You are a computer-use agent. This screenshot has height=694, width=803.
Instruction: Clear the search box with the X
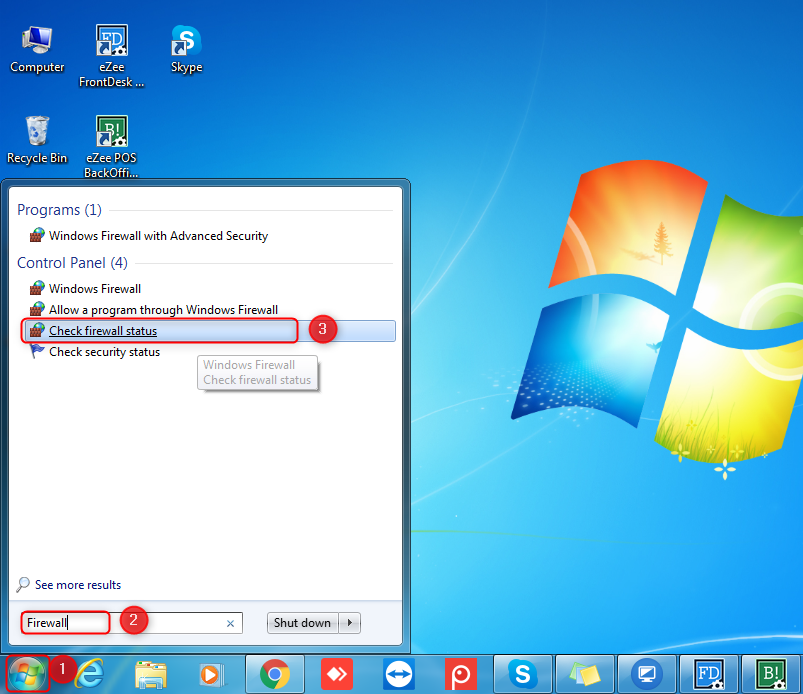230,623
